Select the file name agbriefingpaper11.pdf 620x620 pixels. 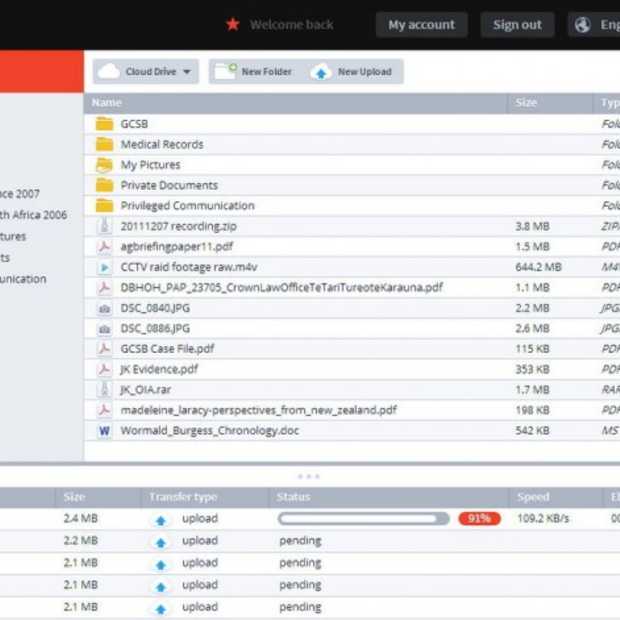[177, 247]
